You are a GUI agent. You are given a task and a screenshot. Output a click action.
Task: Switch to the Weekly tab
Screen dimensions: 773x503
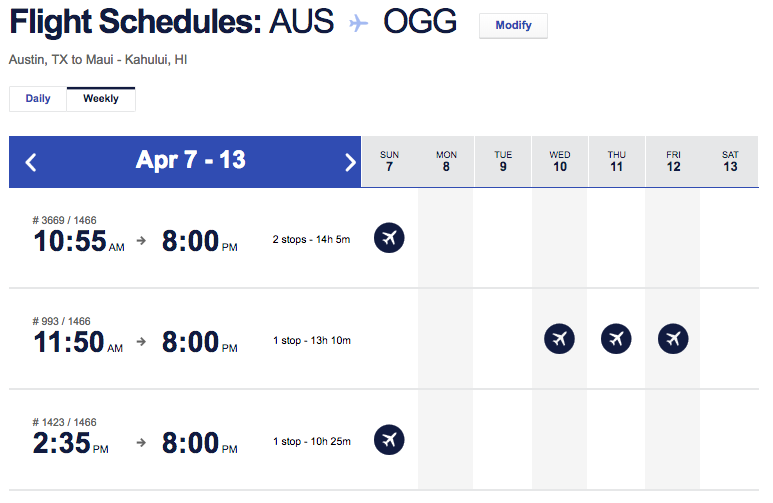[x=101, y=99]
